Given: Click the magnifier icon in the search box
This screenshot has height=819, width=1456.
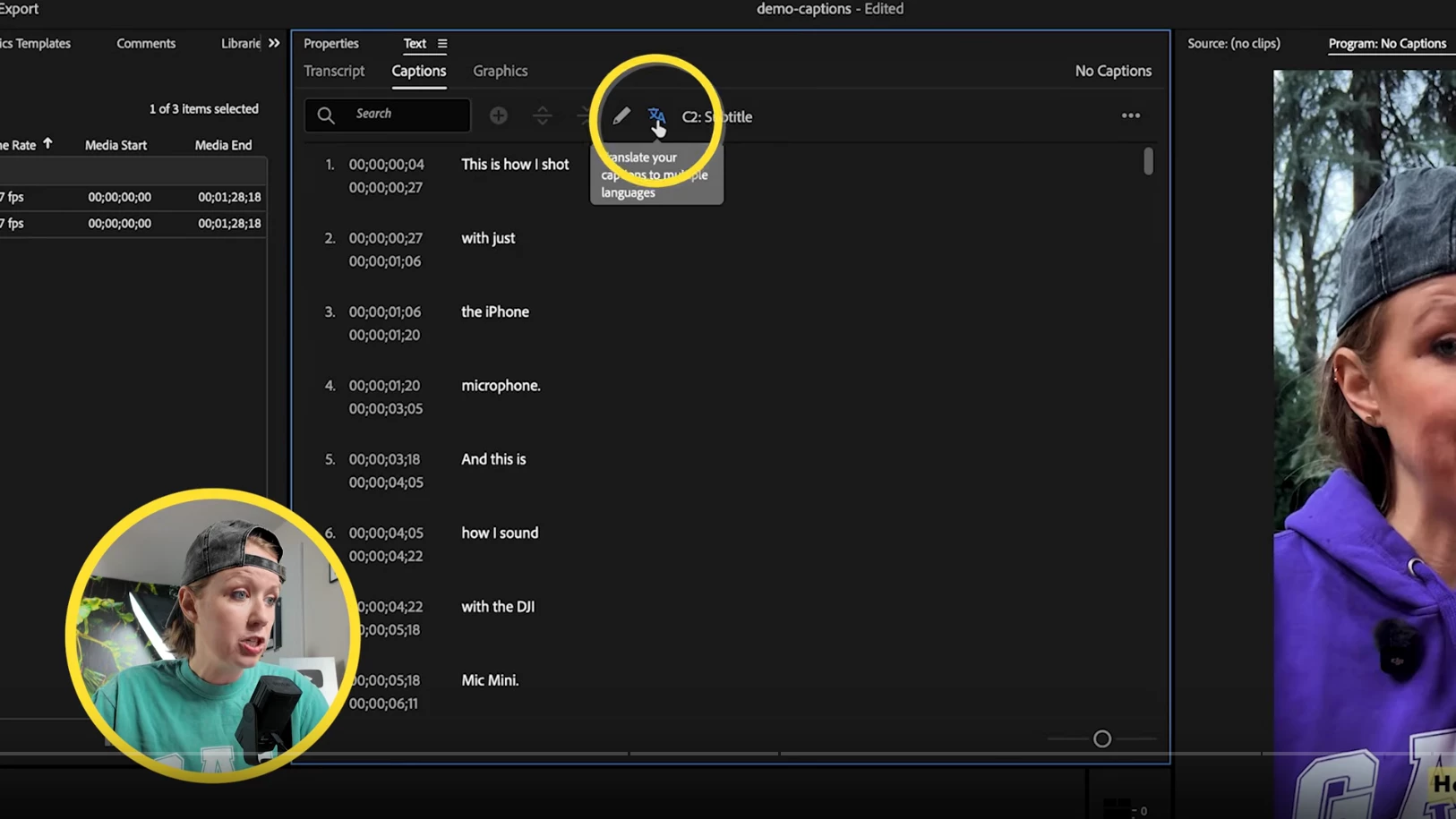Looking at the screenshot, I should point(326,115).
